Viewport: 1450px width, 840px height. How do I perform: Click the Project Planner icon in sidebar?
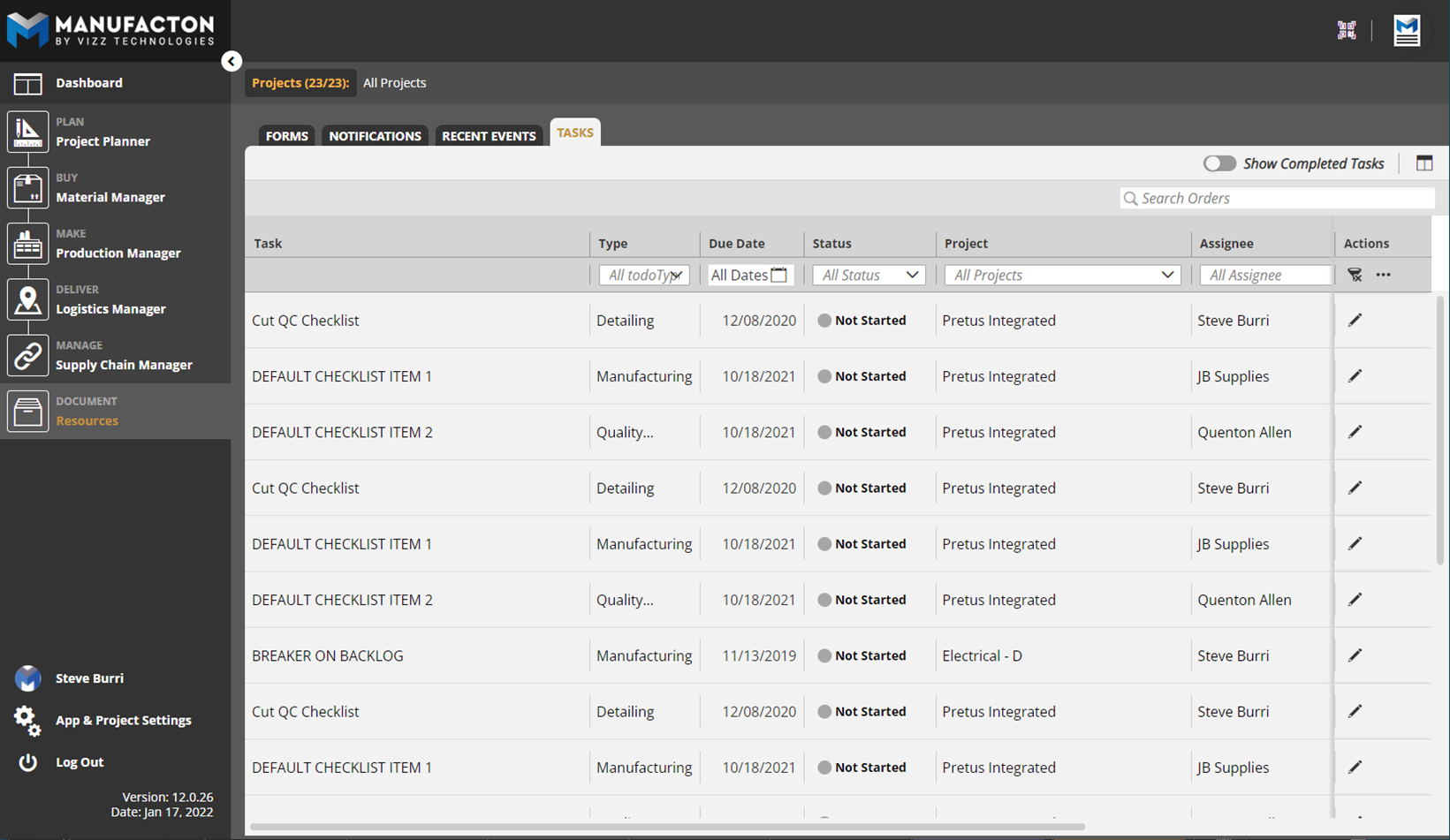[x=27, y=132]
